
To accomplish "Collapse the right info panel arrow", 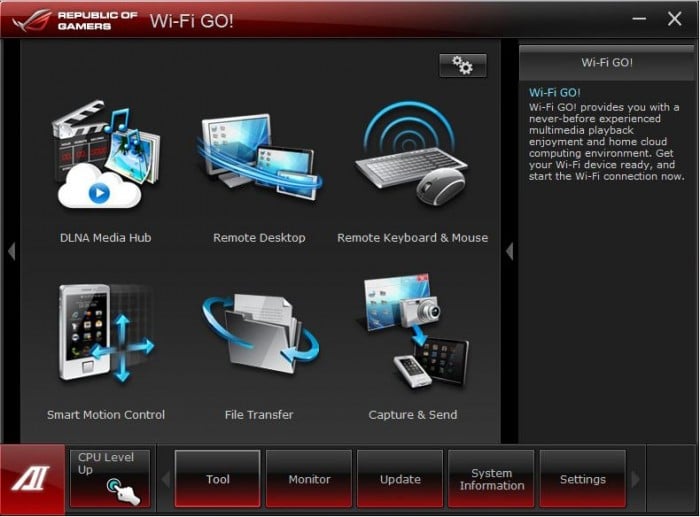I will tap(509, 251).
